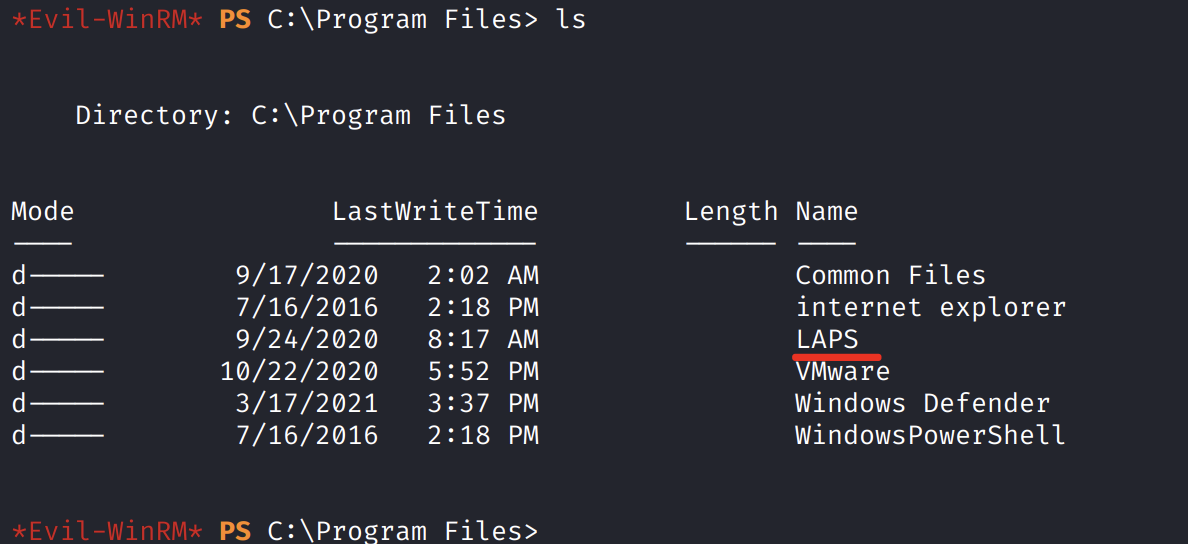
Task: Click the Directory: C:\Program Files path line
Action: (290, 115)
